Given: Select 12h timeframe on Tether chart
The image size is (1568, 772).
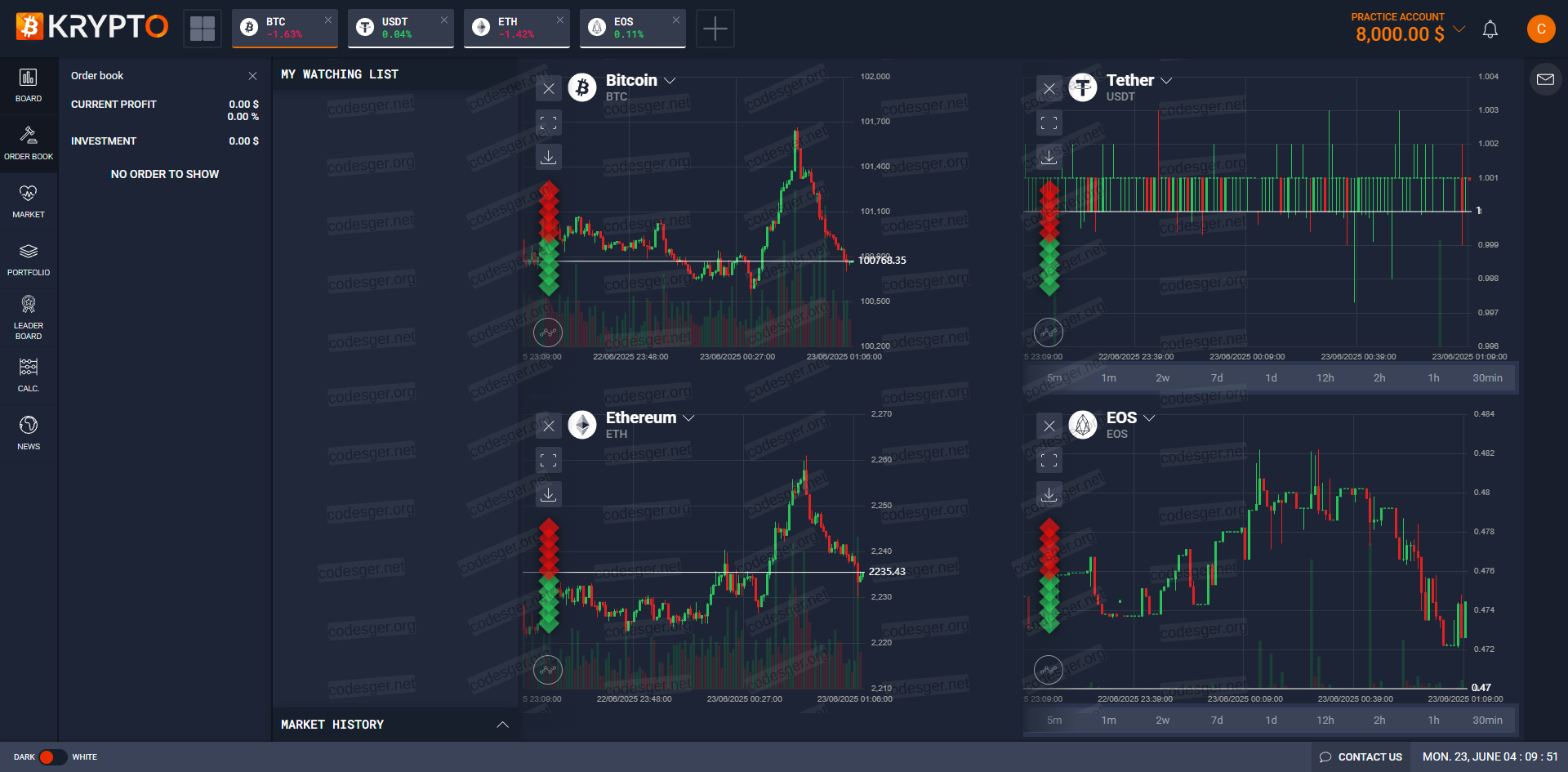Looking at the screenshot, I should [1325, 378].
